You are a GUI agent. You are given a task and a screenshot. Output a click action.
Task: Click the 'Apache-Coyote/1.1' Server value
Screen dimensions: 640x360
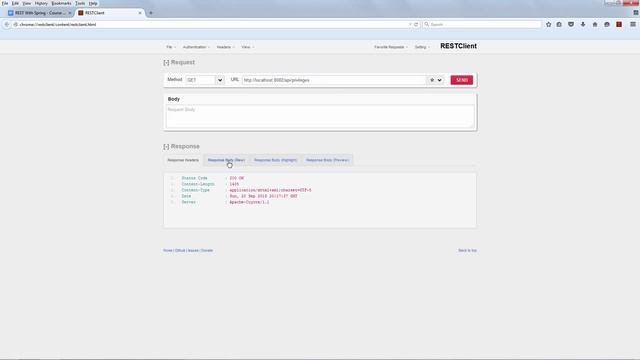(249, 202)
